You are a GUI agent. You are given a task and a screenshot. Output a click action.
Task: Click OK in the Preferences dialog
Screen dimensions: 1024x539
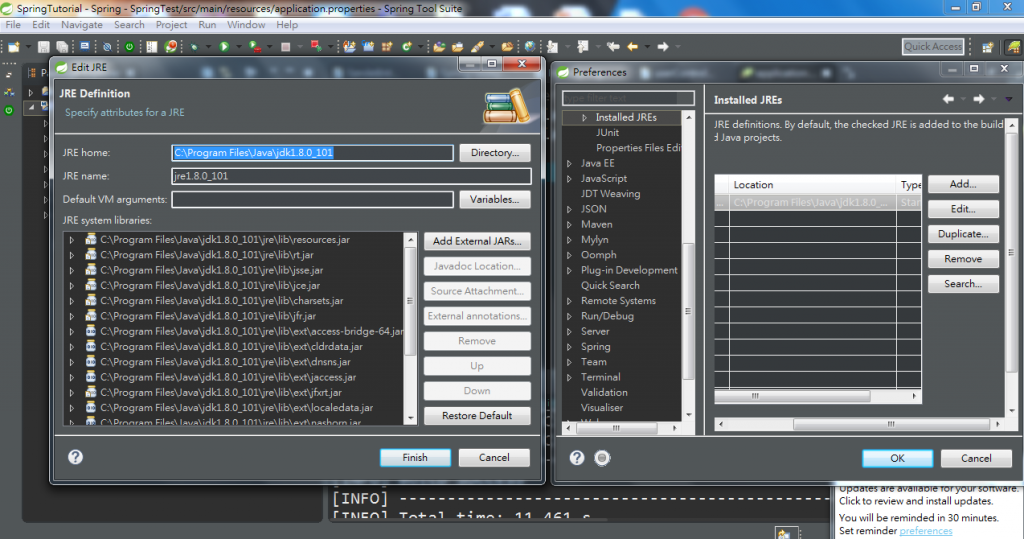897,459
